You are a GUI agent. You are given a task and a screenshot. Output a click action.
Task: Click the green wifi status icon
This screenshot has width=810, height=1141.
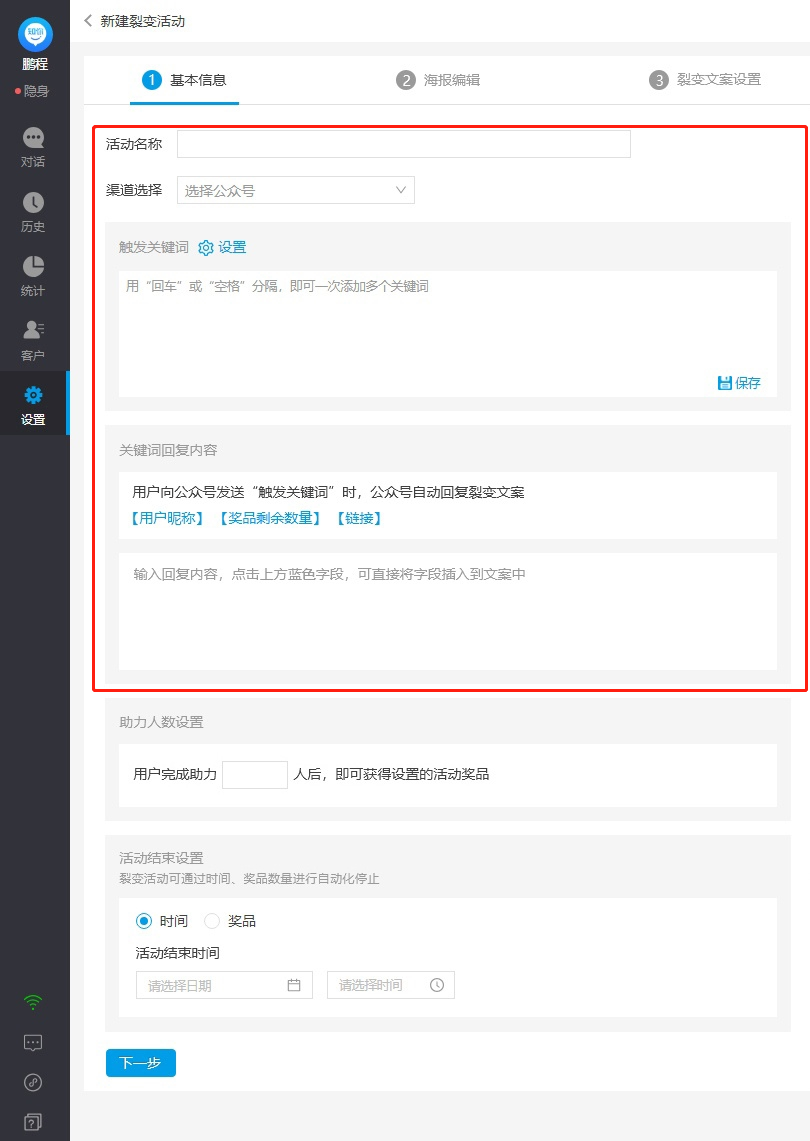[x=33, y=1002]
